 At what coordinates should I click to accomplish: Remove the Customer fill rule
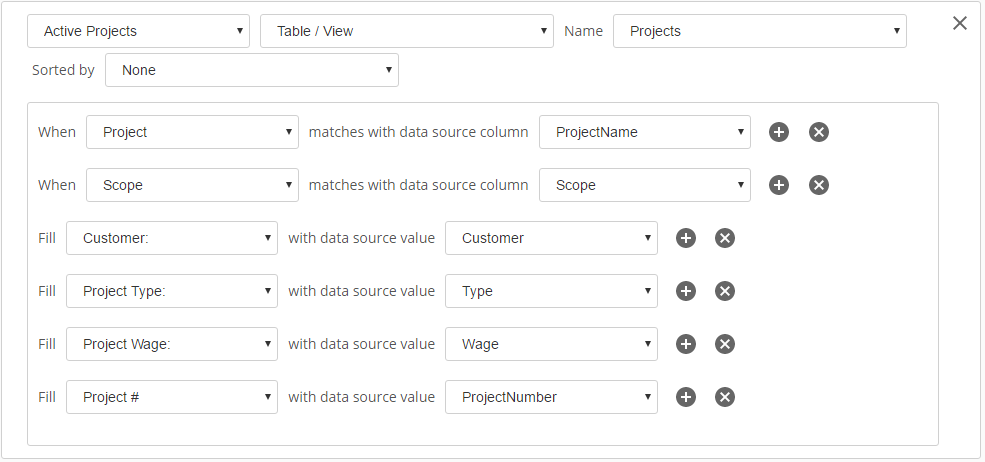724,238
